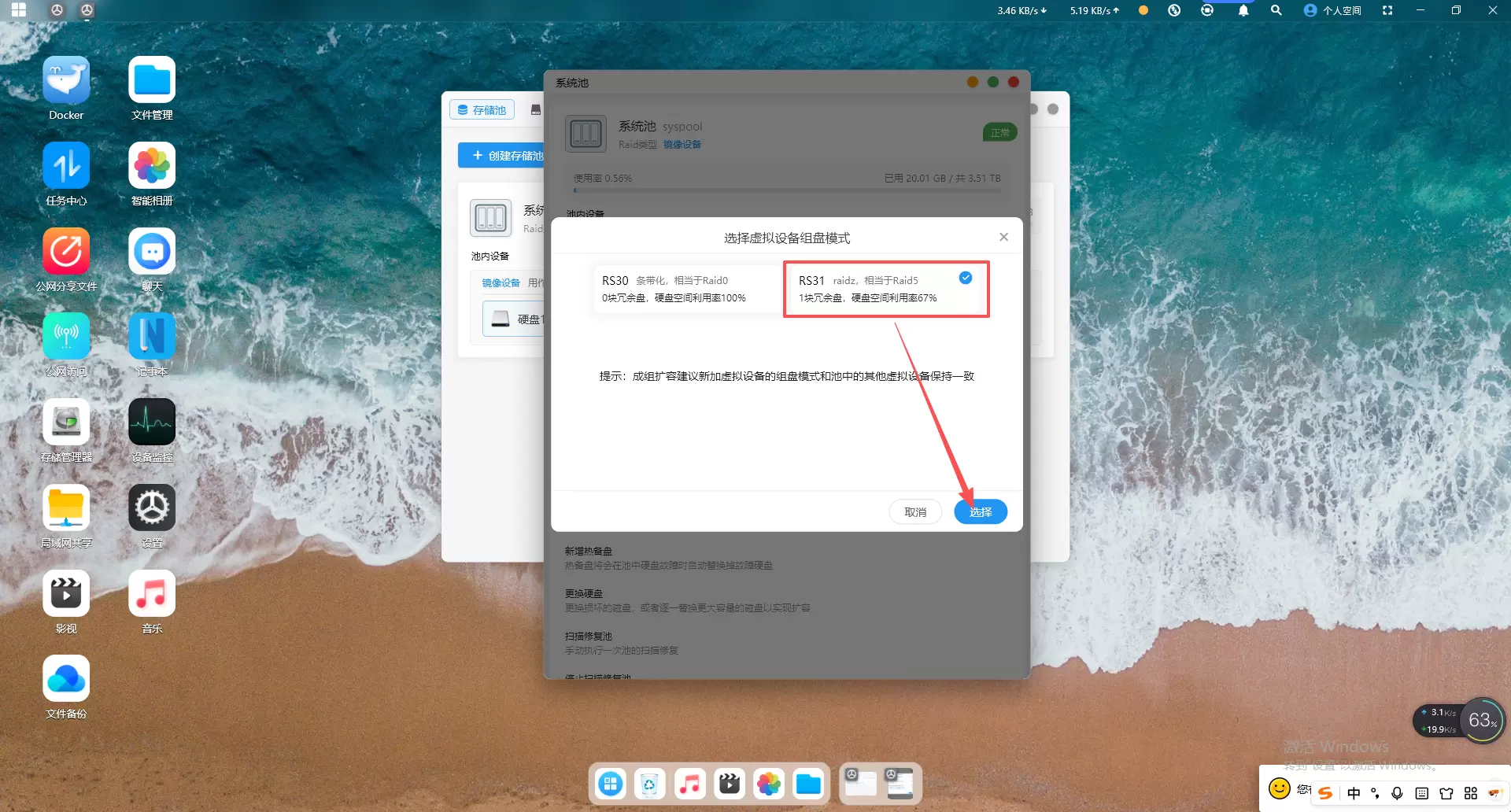Confirm with the 选择 button
Image resolution: width=1511 pixels, height=812 pixels.
pos(980,511)
